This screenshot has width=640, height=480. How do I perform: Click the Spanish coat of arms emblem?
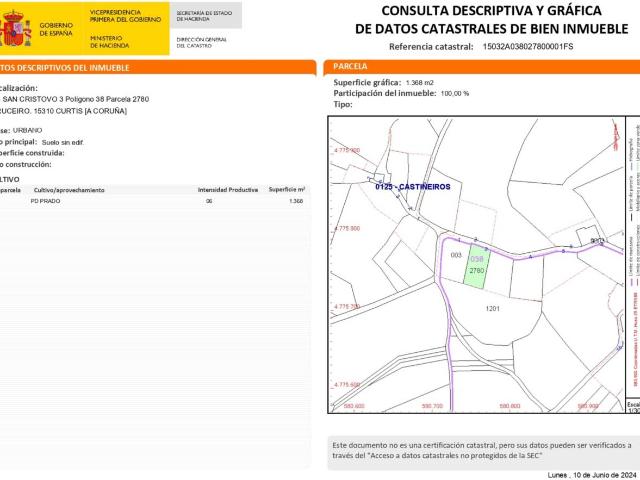16,29
